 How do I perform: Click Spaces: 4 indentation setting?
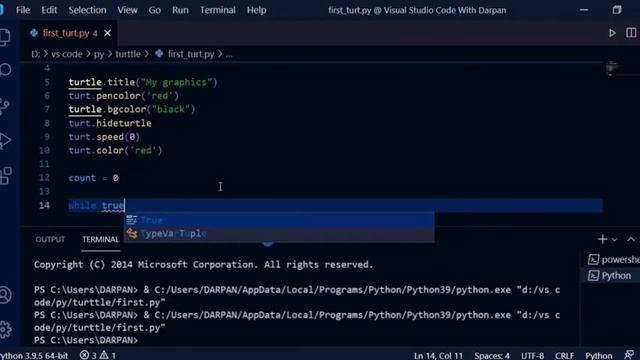tap(492, 356)
